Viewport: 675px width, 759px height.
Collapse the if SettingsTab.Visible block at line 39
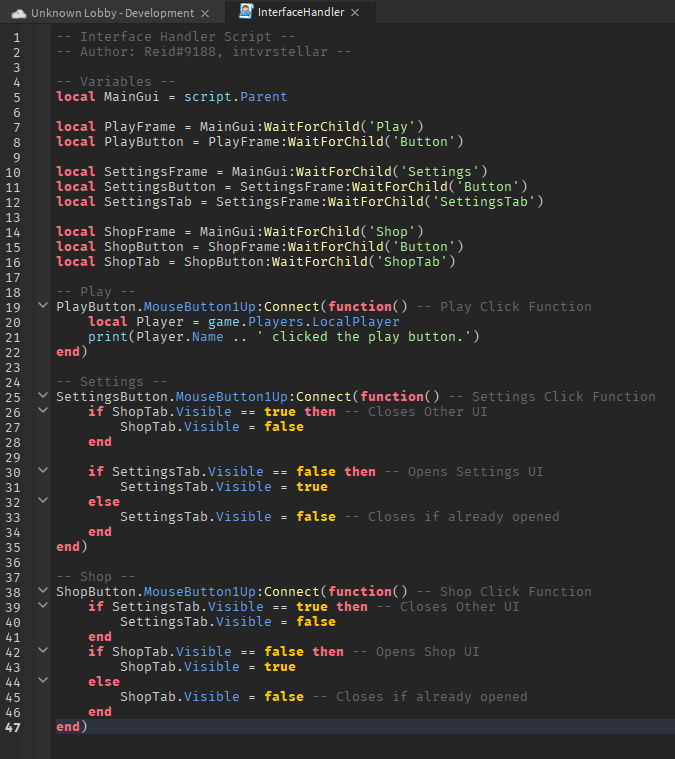(x=43, y=606)
